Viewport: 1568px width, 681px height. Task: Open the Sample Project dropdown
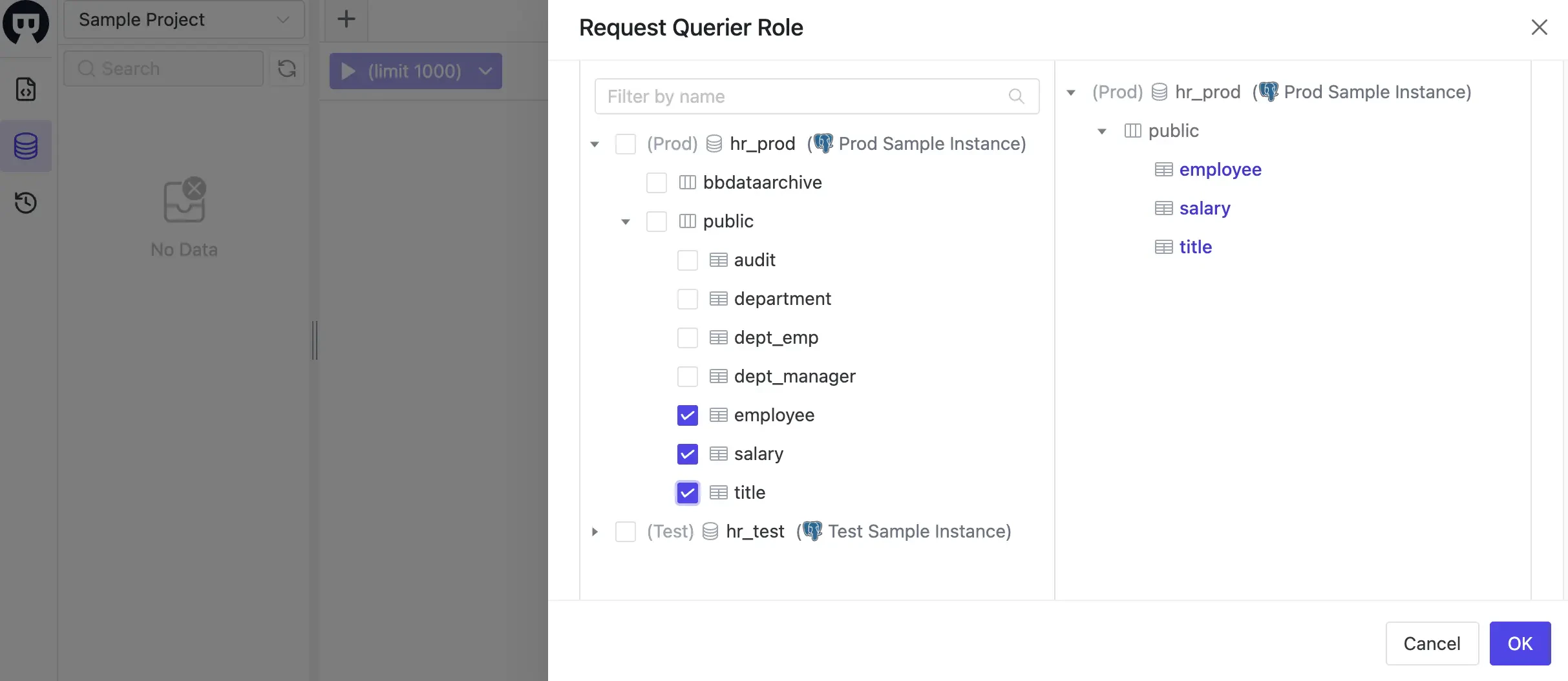tap(184, 19)
